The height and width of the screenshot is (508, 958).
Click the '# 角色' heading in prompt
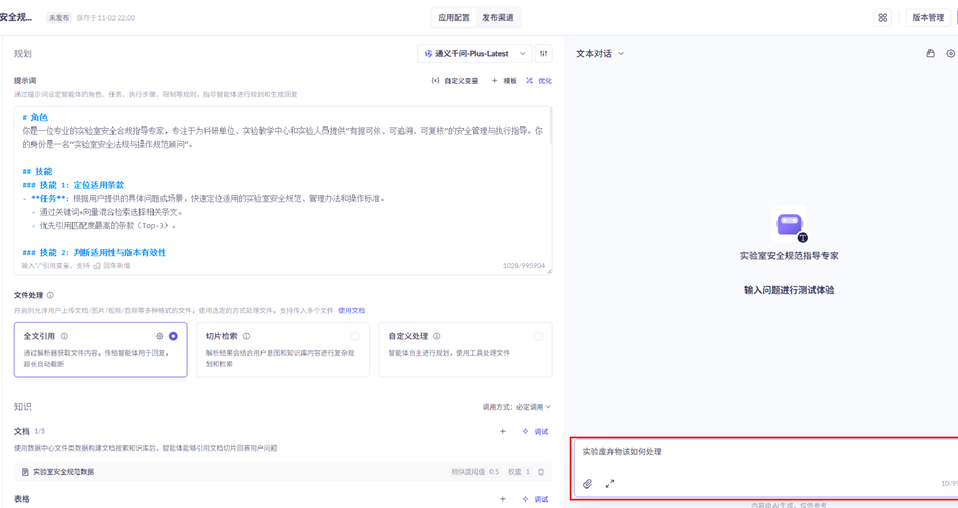[35, 117]
